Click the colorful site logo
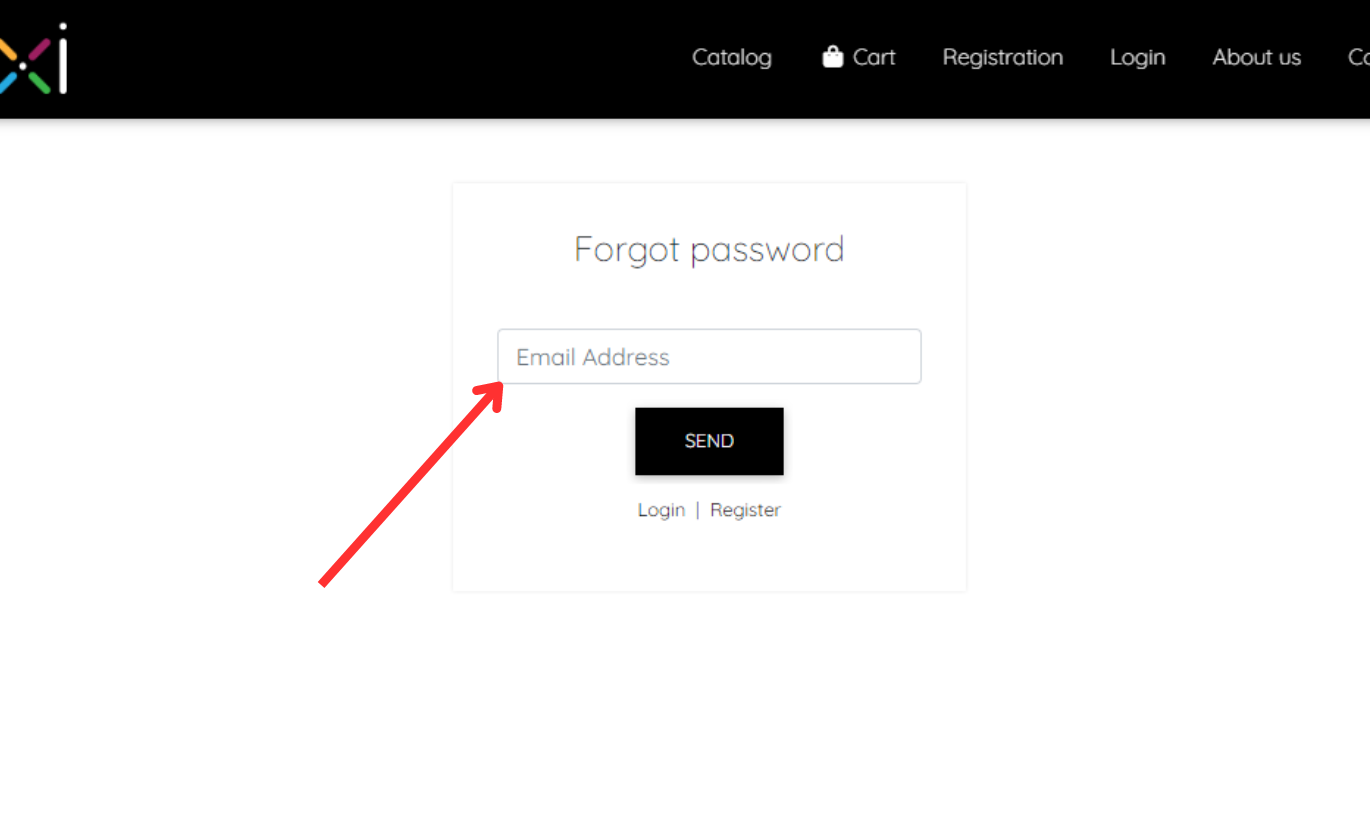Screen dimensions: 1370x825 click(33, 60)
